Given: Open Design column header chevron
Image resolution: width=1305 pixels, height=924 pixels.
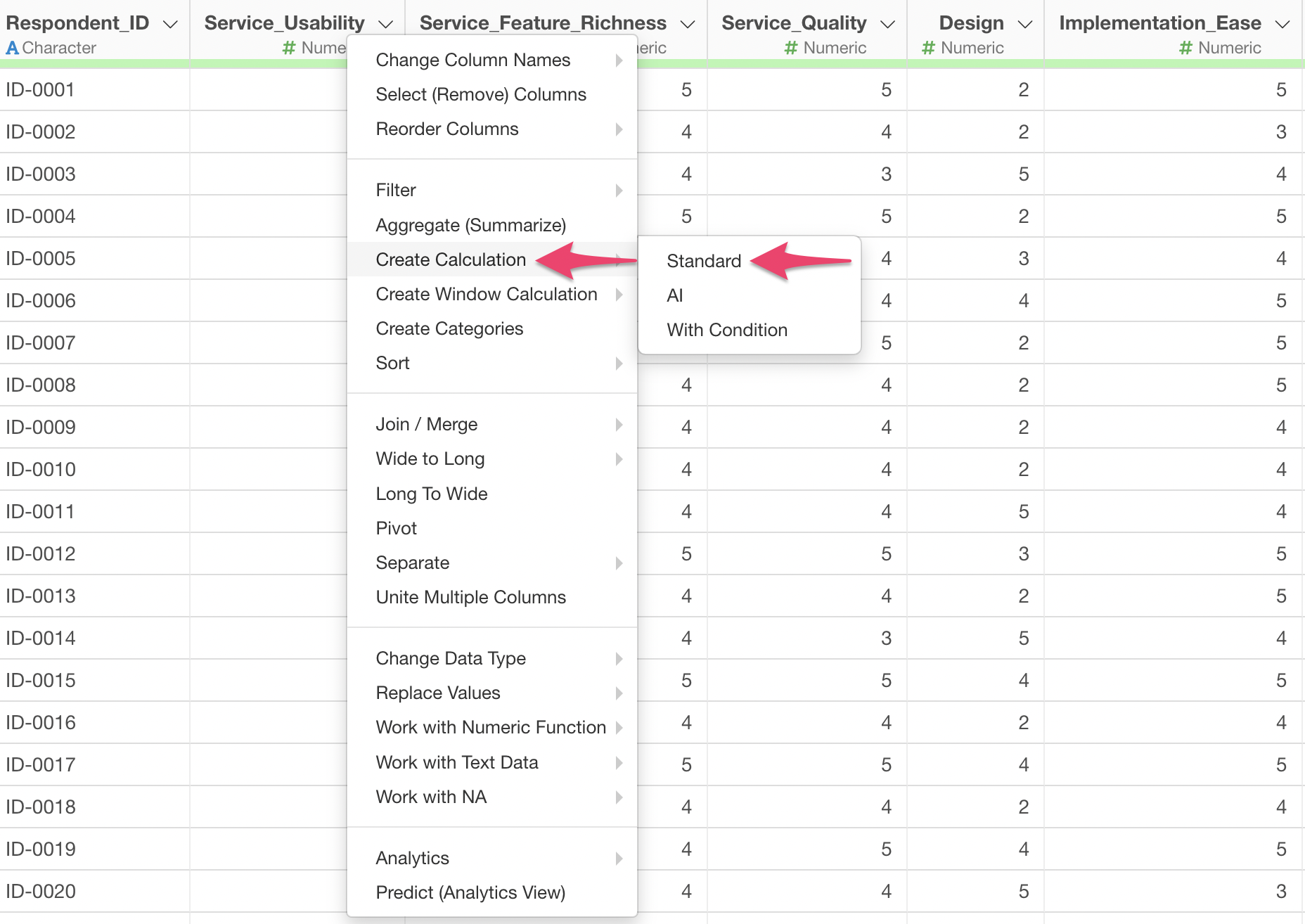Looking at the screenshot, I should pyautogui.click(x=1025, y=25).
